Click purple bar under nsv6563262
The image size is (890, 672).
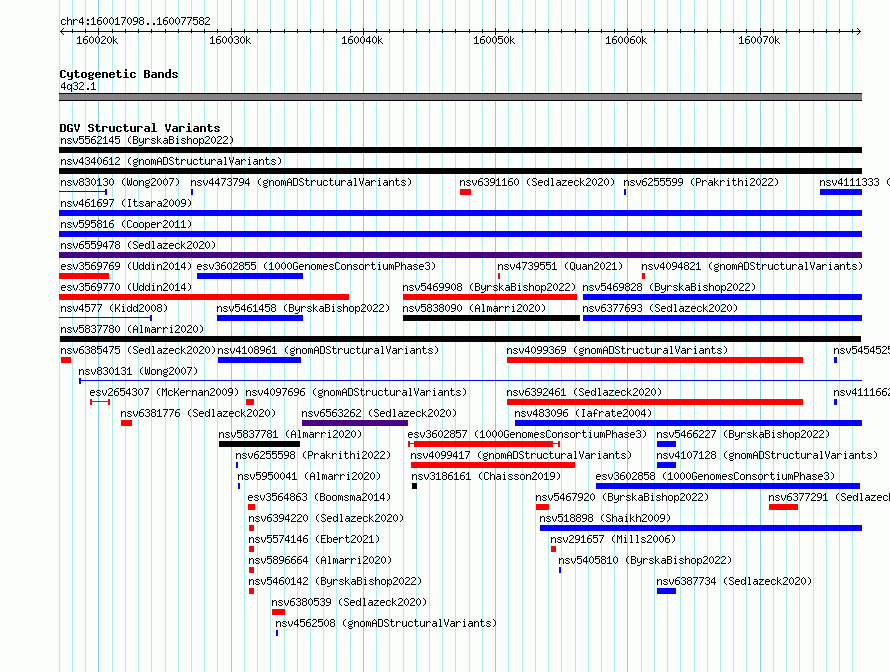coord(355,423)
